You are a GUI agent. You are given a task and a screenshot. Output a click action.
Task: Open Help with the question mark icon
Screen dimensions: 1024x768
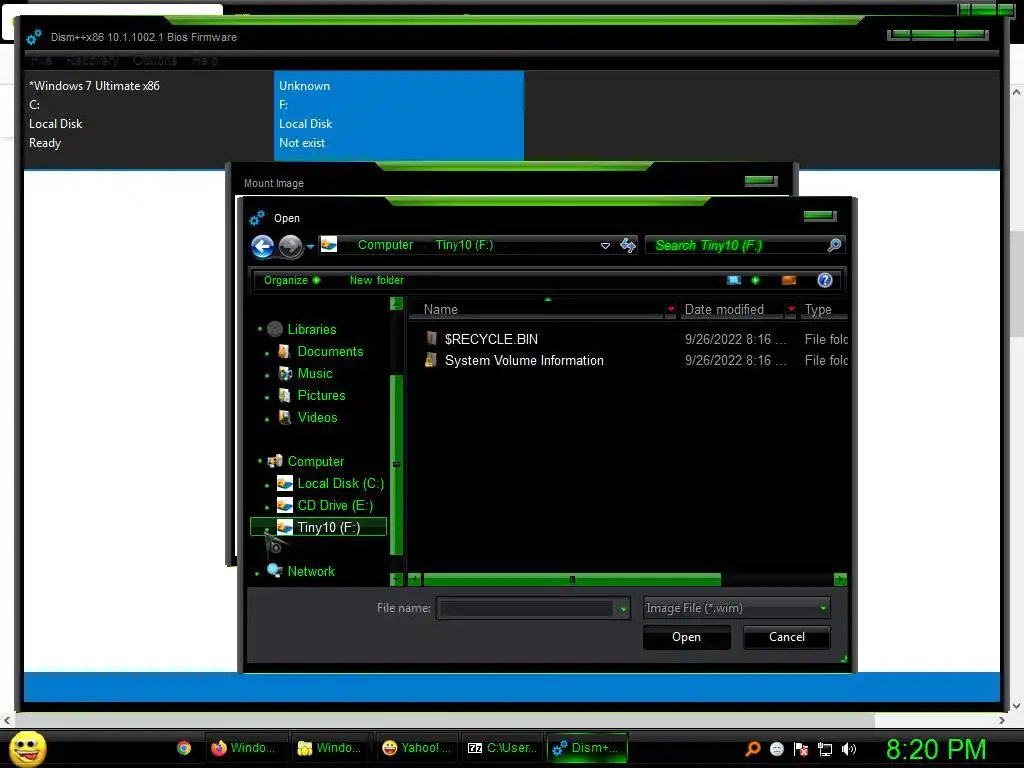pyautogui.click(x=825, y=280)
